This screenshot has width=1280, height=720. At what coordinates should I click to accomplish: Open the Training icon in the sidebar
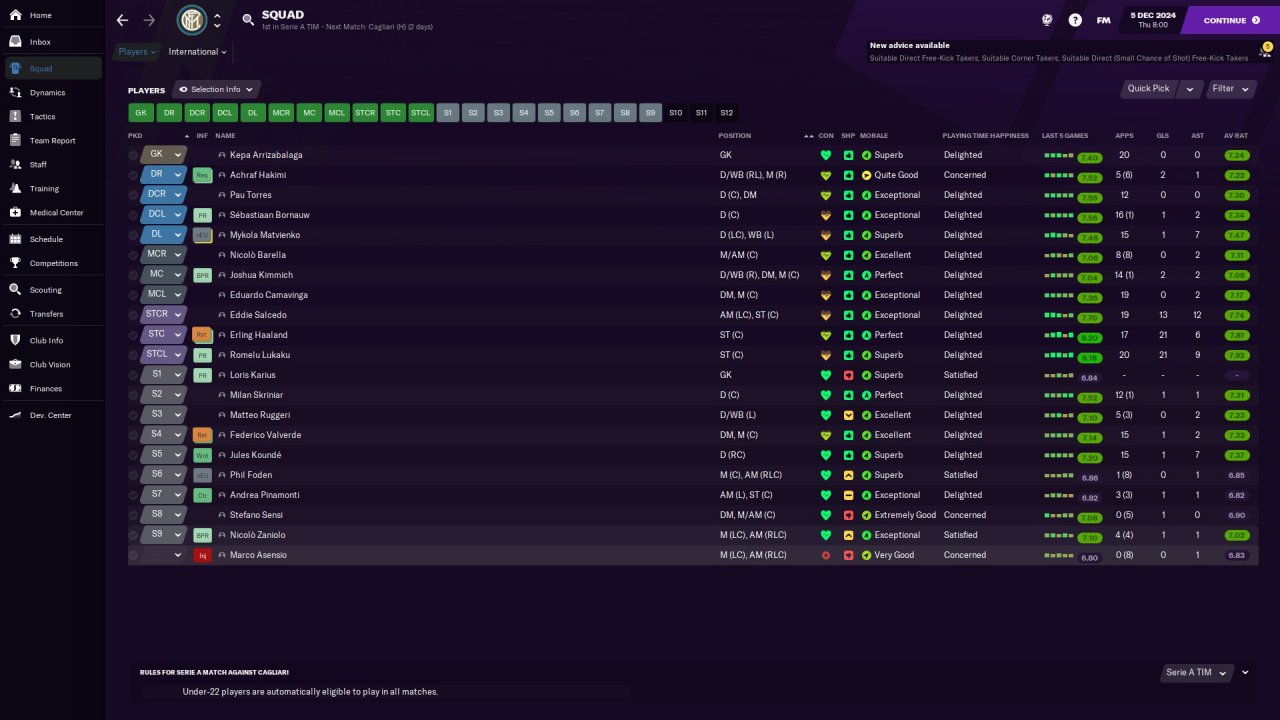pyautogui.click(x=15, y=188)
